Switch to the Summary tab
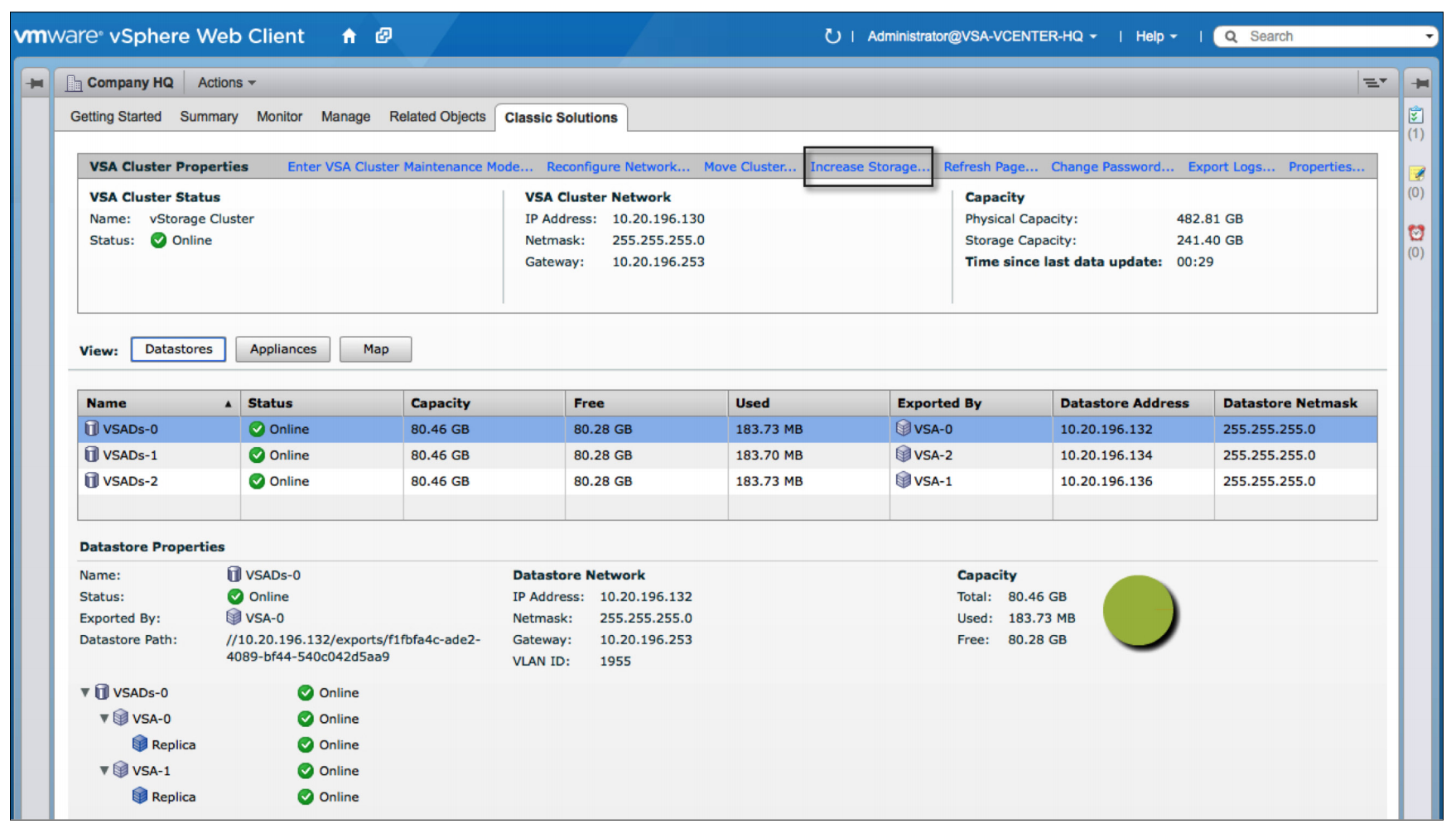The width and height of the screenshot is (1456, 828). click(x=209, y=117)
